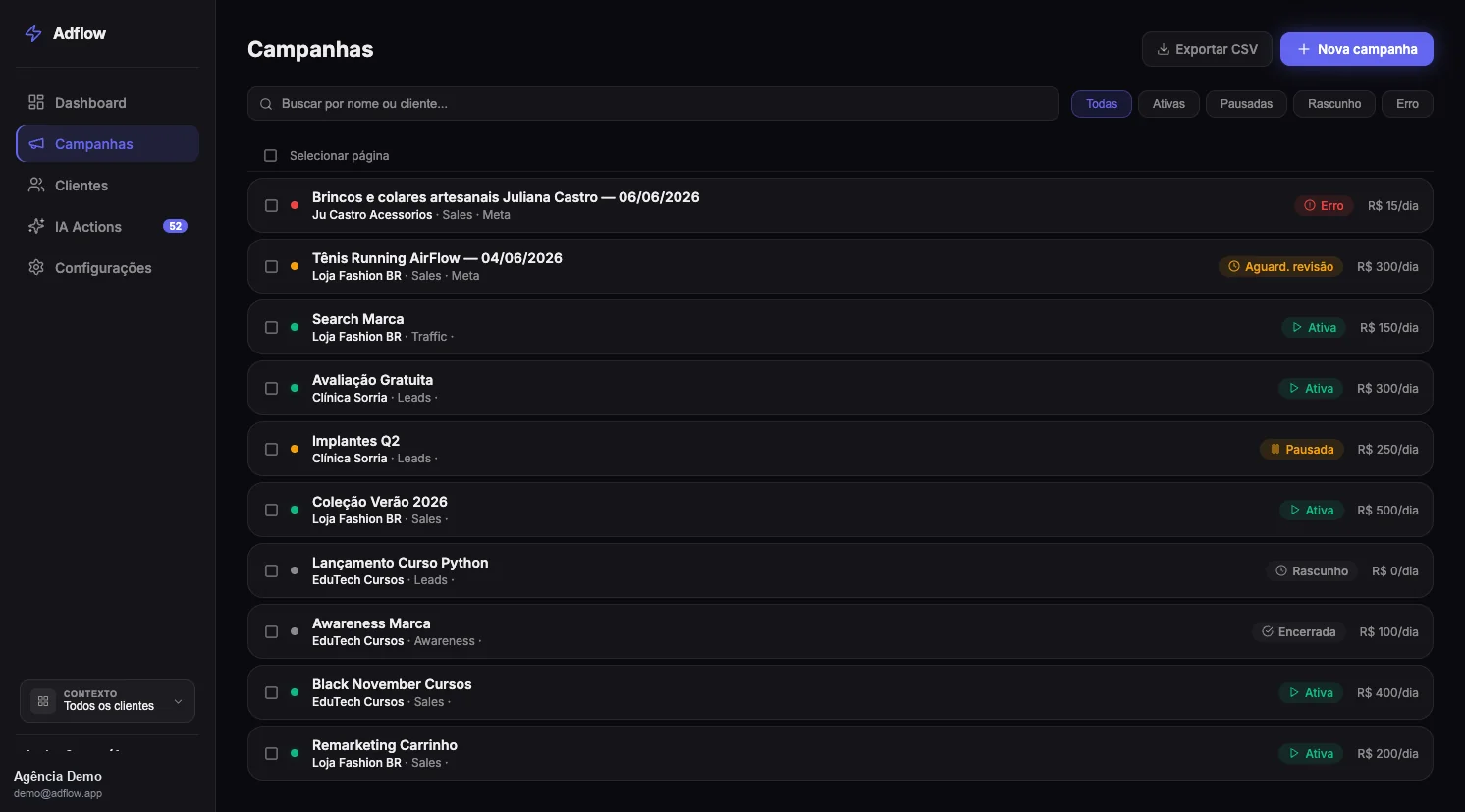Open Dashboard via its grid icon
This screenshot has width=1465, height=812.
pos(36,102)
